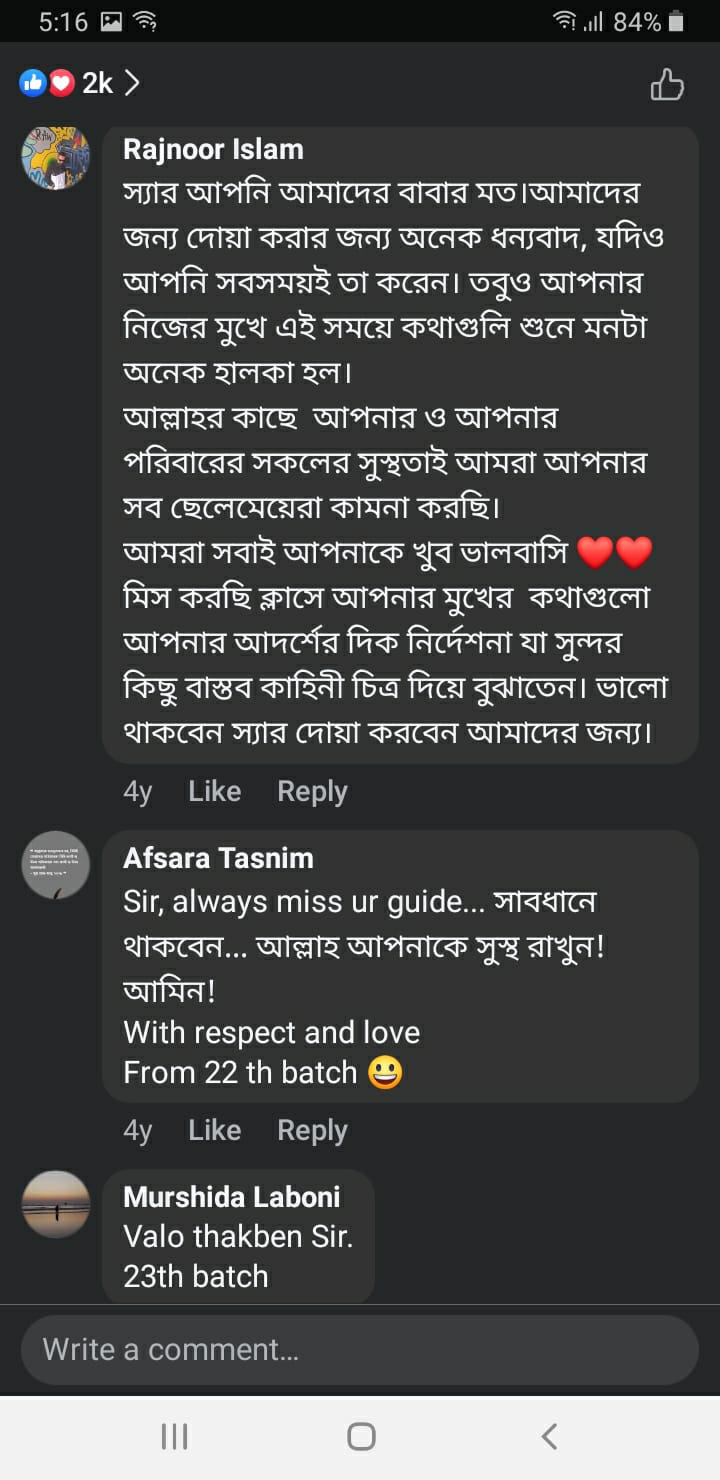Open Afsara Tasnim profile name link

point(218,858)
